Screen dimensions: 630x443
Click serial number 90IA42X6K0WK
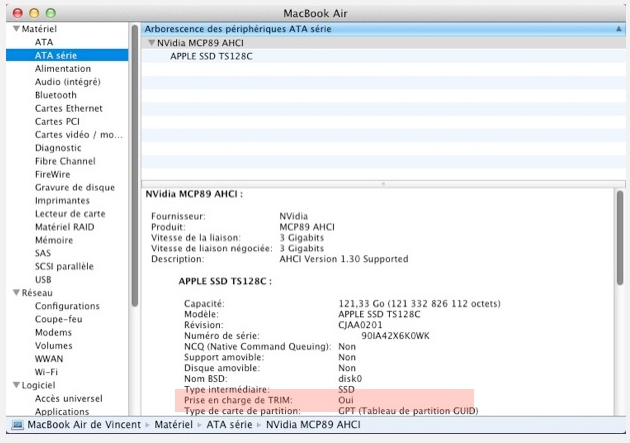pyautogui.click(x=395, y=336)
